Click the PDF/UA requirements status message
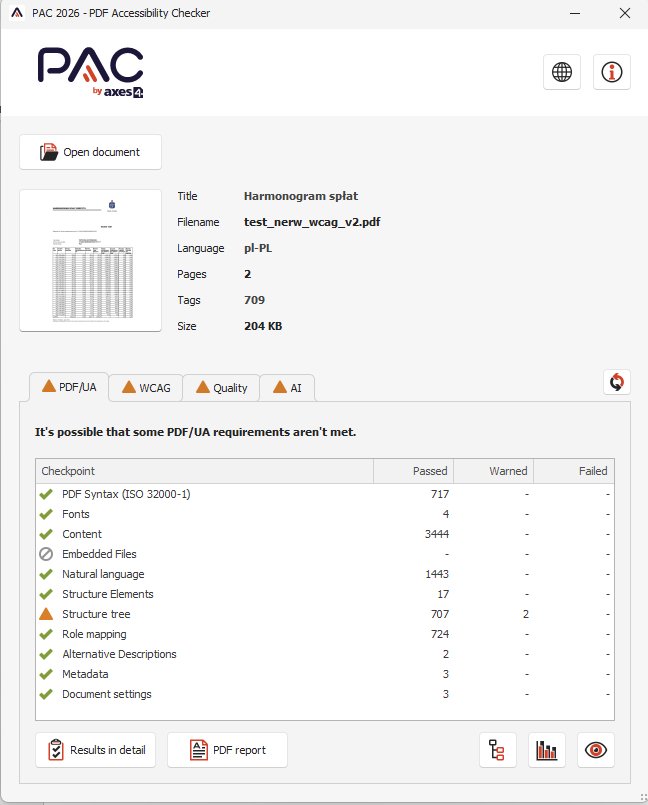This screenshot has width=648, height=805. pyautogui.click(x=196, y=432)
